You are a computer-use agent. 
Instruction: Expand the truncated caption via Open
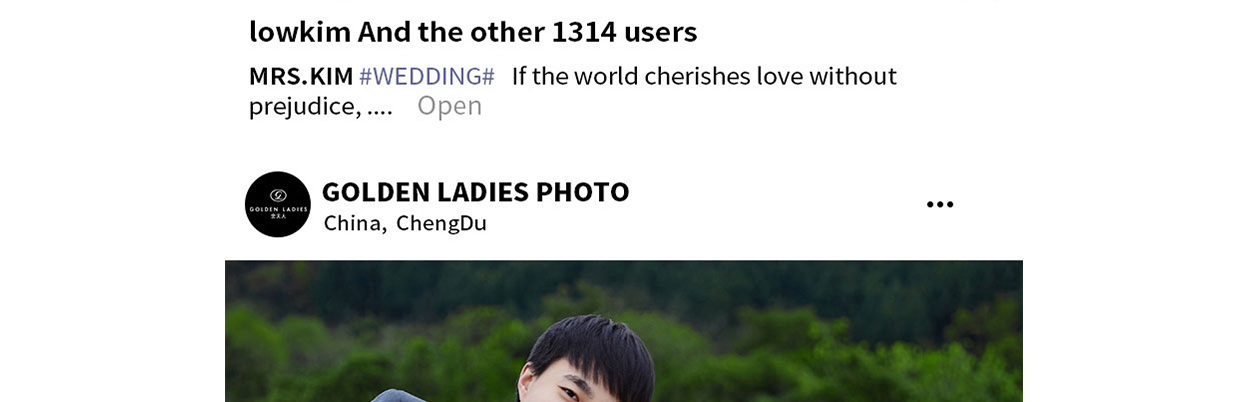449,106
